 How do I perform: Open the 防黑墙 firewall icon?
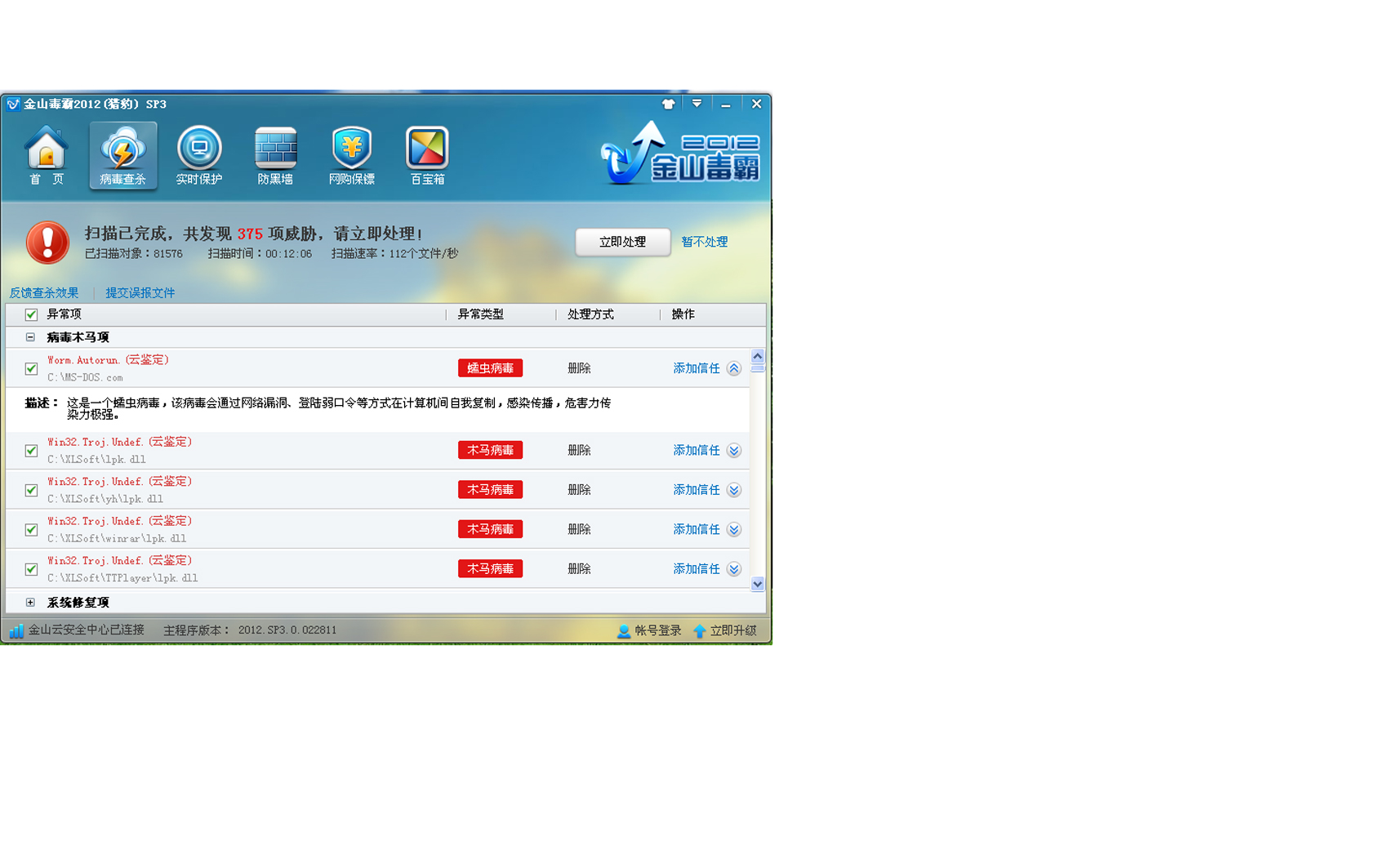(x=275, y=155)
